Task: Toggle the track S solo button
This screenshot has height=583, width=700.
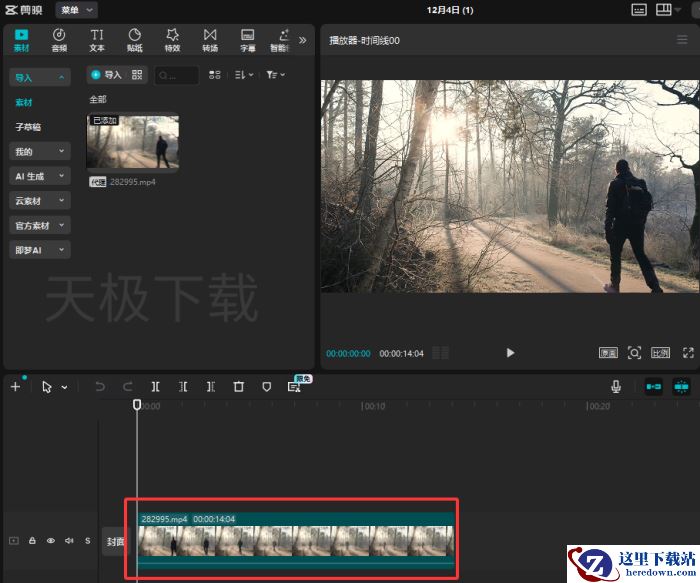Action: pyautogui.click(x=88, y=541)
